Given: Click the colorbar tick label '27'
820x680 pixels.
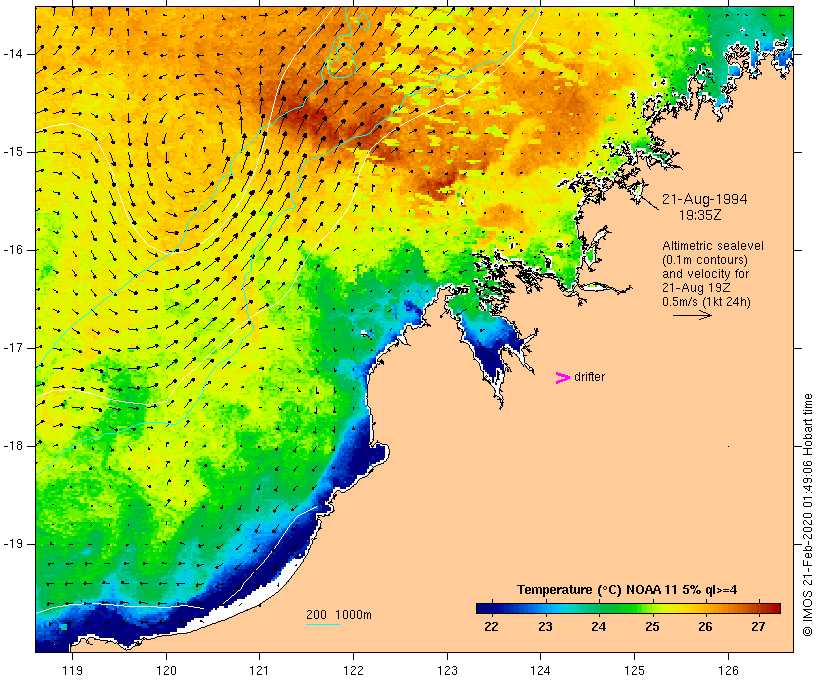Looking at the screenshot, I should [758, 626].
